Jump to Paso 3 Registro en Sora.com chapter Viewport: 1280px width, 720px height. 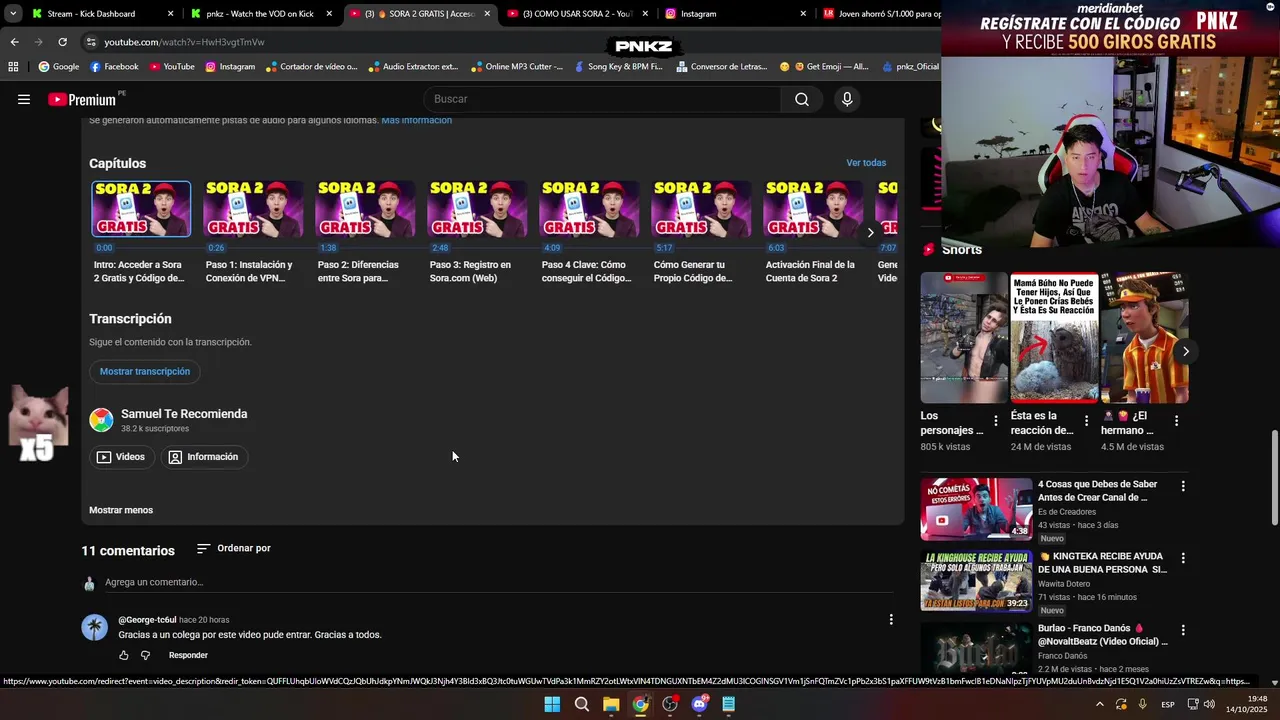(x=477, y=209)
